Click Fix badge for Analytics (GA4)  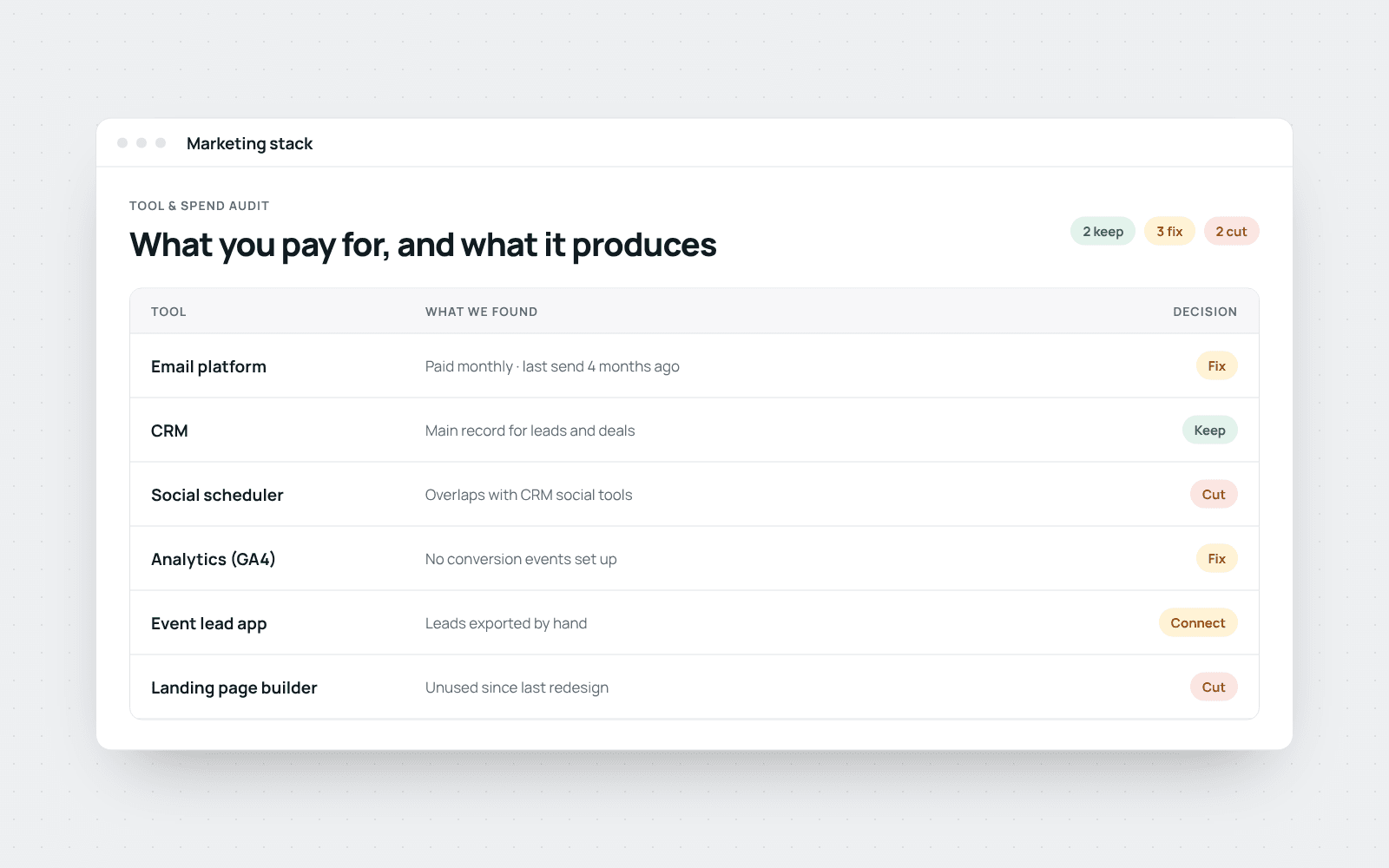(x=1216, y=558)
